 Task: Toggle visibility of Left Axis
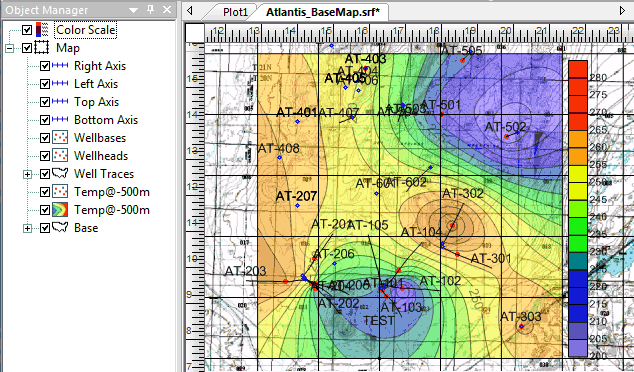click(45, 84)
